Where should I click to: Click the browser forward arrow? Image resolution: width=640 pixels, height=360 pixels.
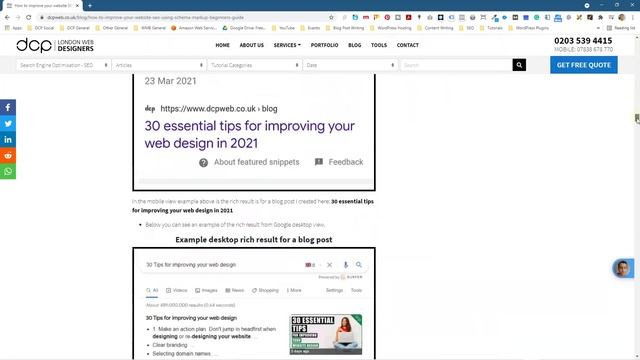18,18
